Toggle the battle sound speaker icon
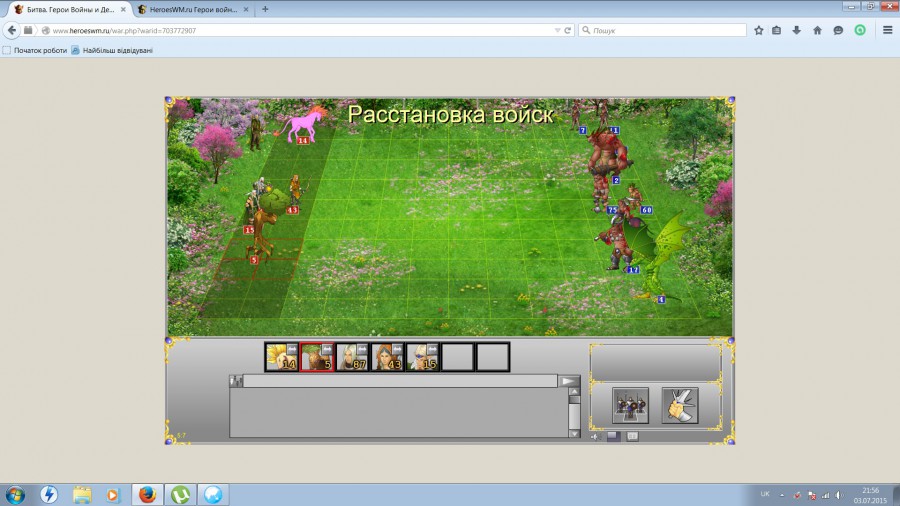The height and width of the screenshot is (506, 900). pos(595,437)
